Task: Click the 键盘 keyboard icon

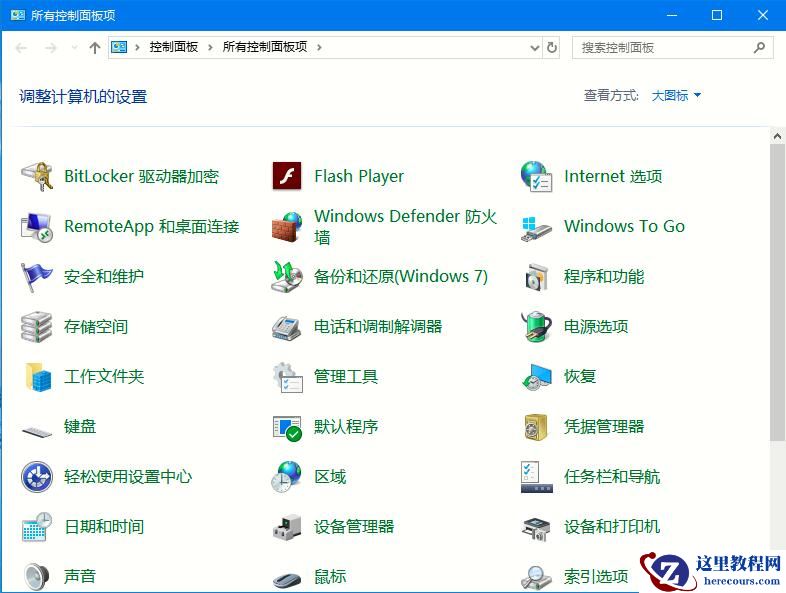Action: pos(37,431)
